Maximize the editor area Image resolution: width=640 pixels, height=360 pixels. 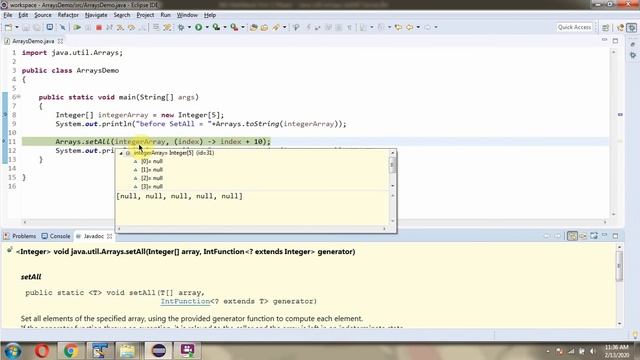(x=615, y=40)
